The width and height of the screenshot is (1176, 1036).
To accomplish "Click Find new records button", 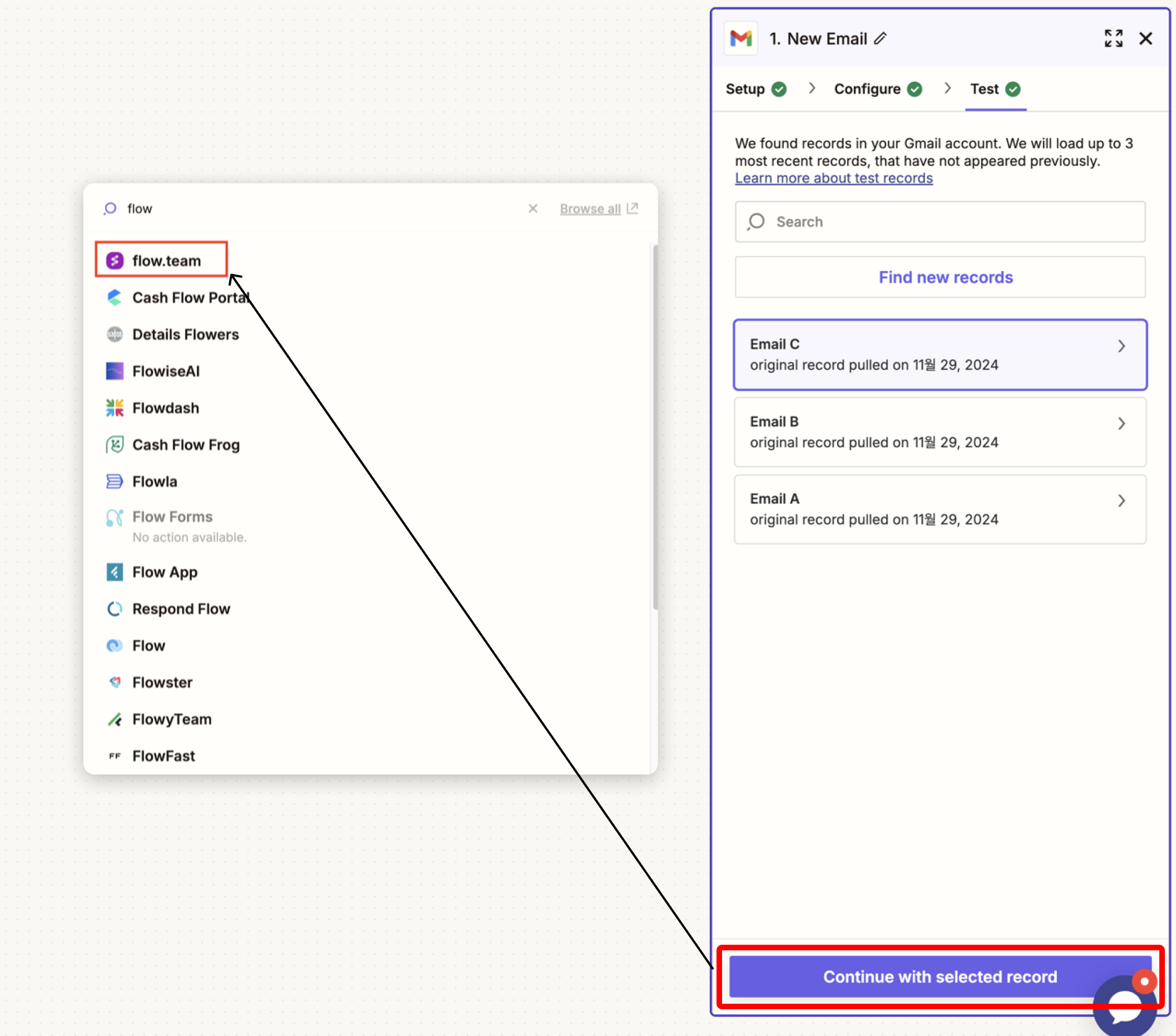I will pyautogui.click(x=940, y=278).
